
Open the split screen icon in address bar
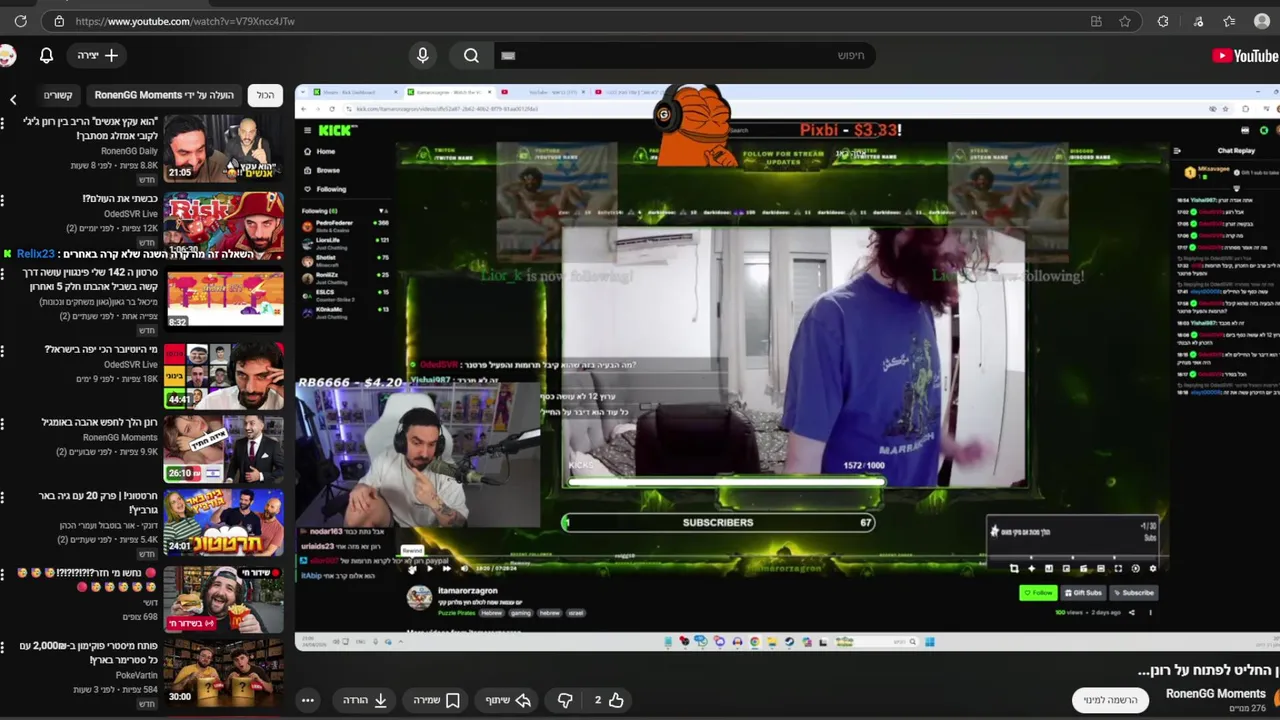1096,21
